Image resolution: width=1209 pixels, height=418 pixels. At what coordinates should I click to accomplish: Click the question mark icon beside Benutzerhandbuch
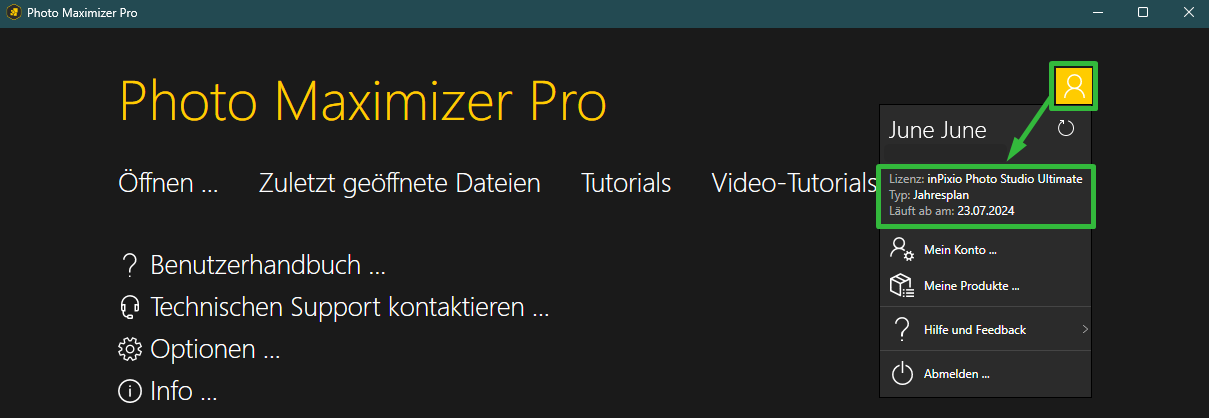[128, 265]
